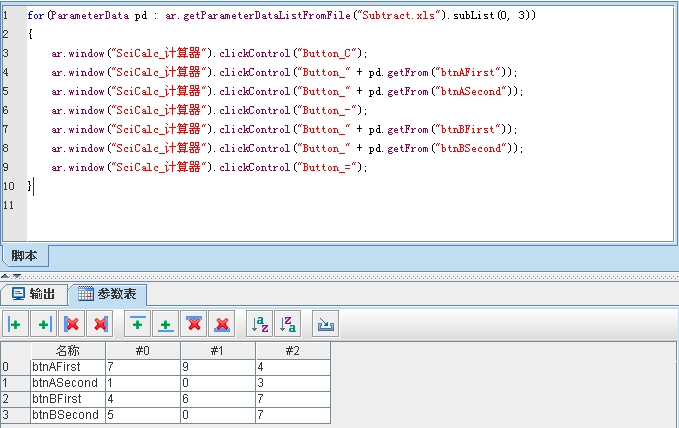Click the import parameter data icon
679x428 pixels.
pyautogui.click(x=326, y=324)
